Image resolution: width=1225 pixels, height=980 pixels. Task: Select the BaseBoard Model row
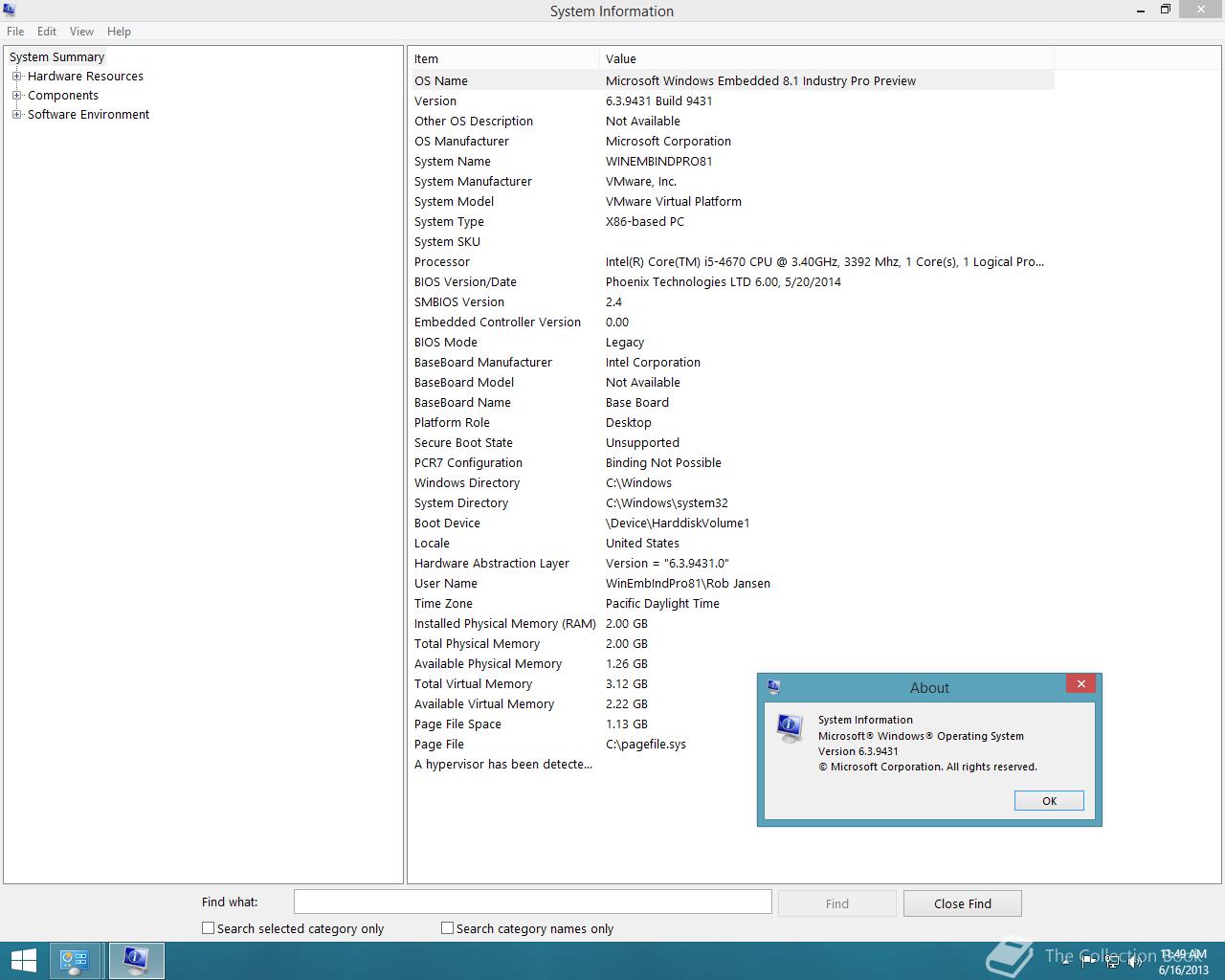pos(733,382)
